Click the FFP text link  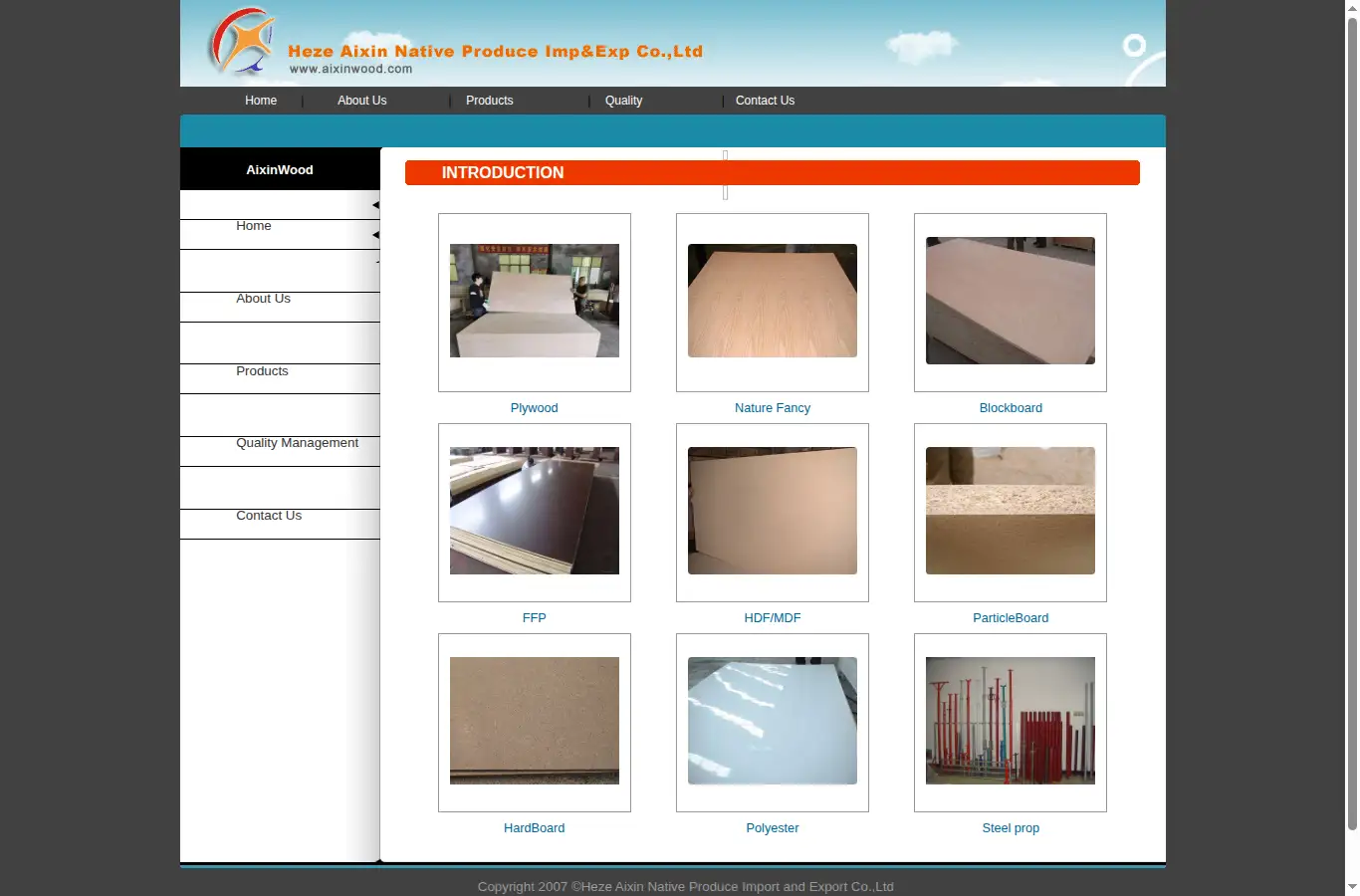click(535, 618)
